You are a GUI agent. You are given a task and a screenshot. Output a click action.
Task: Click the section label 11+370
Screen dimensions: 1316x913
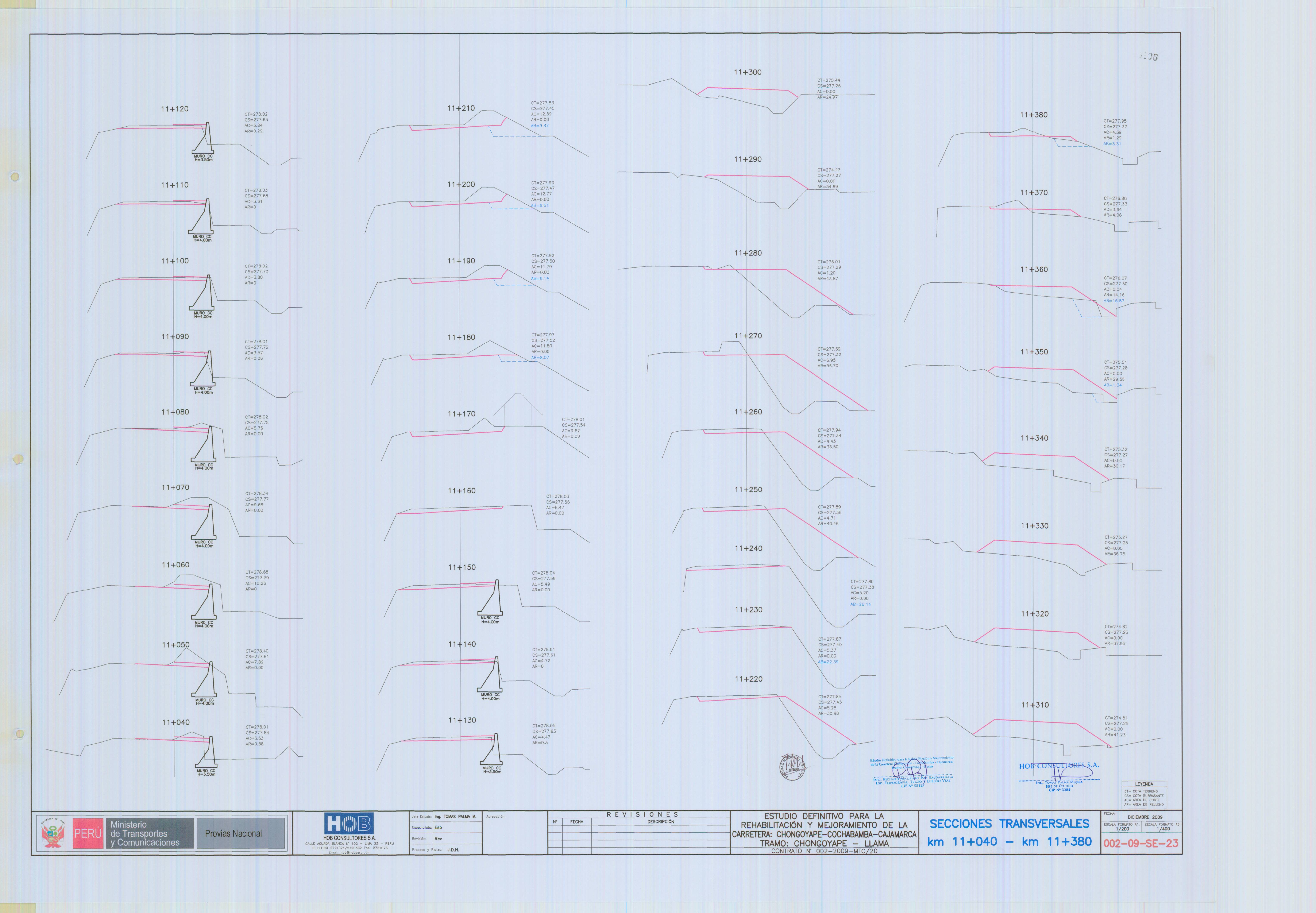tap(1034, 192)
